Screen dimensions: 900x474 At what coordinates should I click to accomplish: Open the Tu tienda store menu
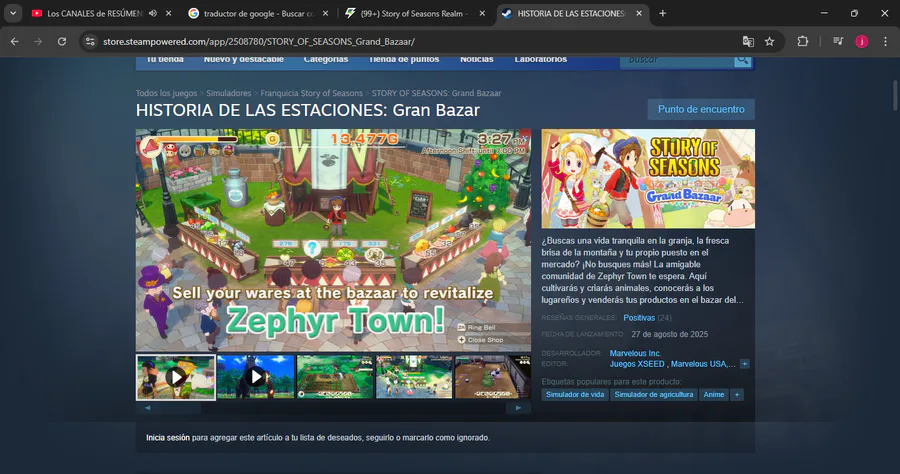pyautogui.click(x=165, y=60)
